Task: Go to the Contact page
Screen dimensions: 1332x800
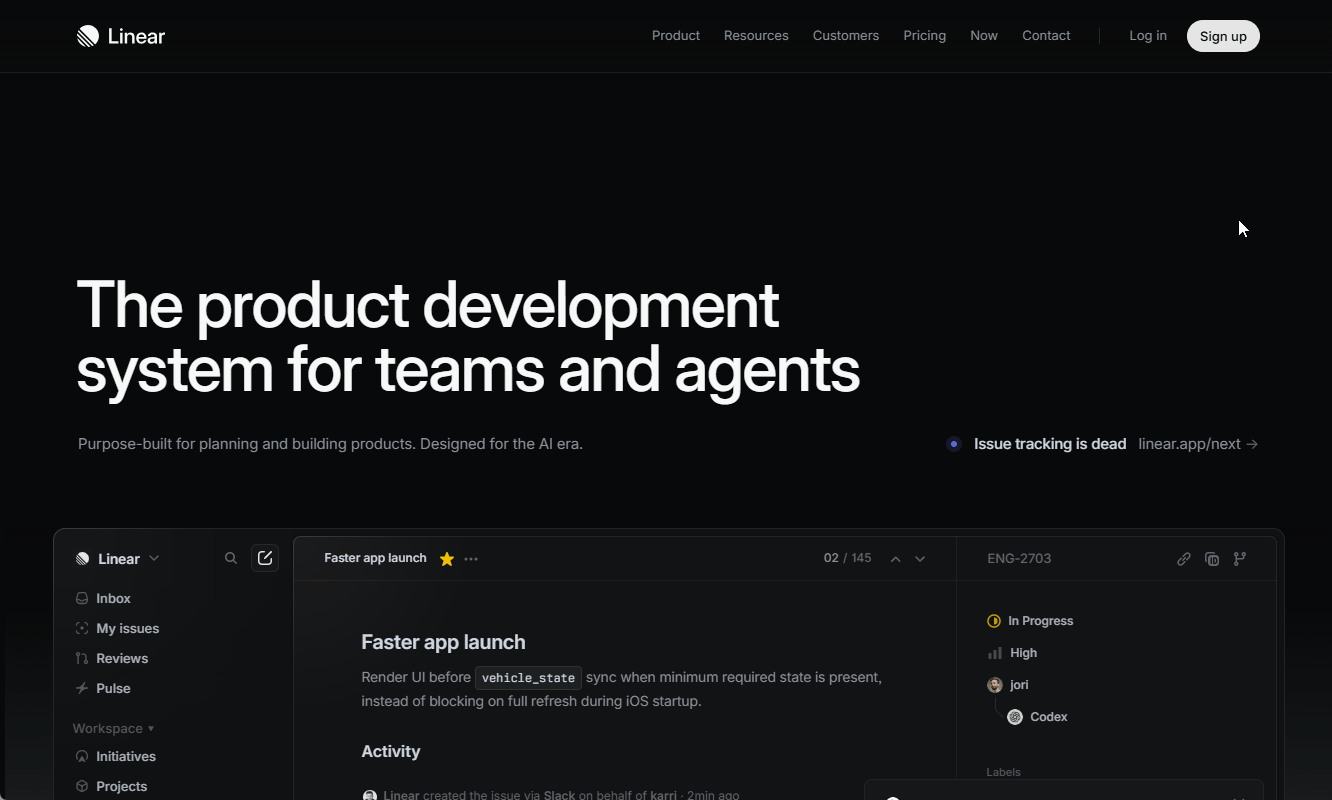Action: tap(1046, 36)
